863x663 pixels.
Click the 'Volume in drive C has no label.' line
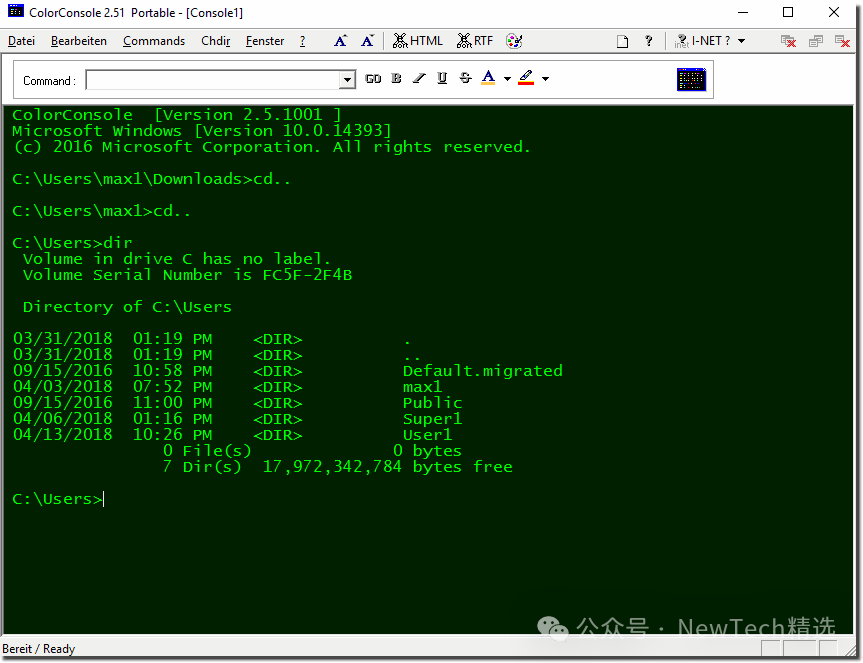[177, 259]
